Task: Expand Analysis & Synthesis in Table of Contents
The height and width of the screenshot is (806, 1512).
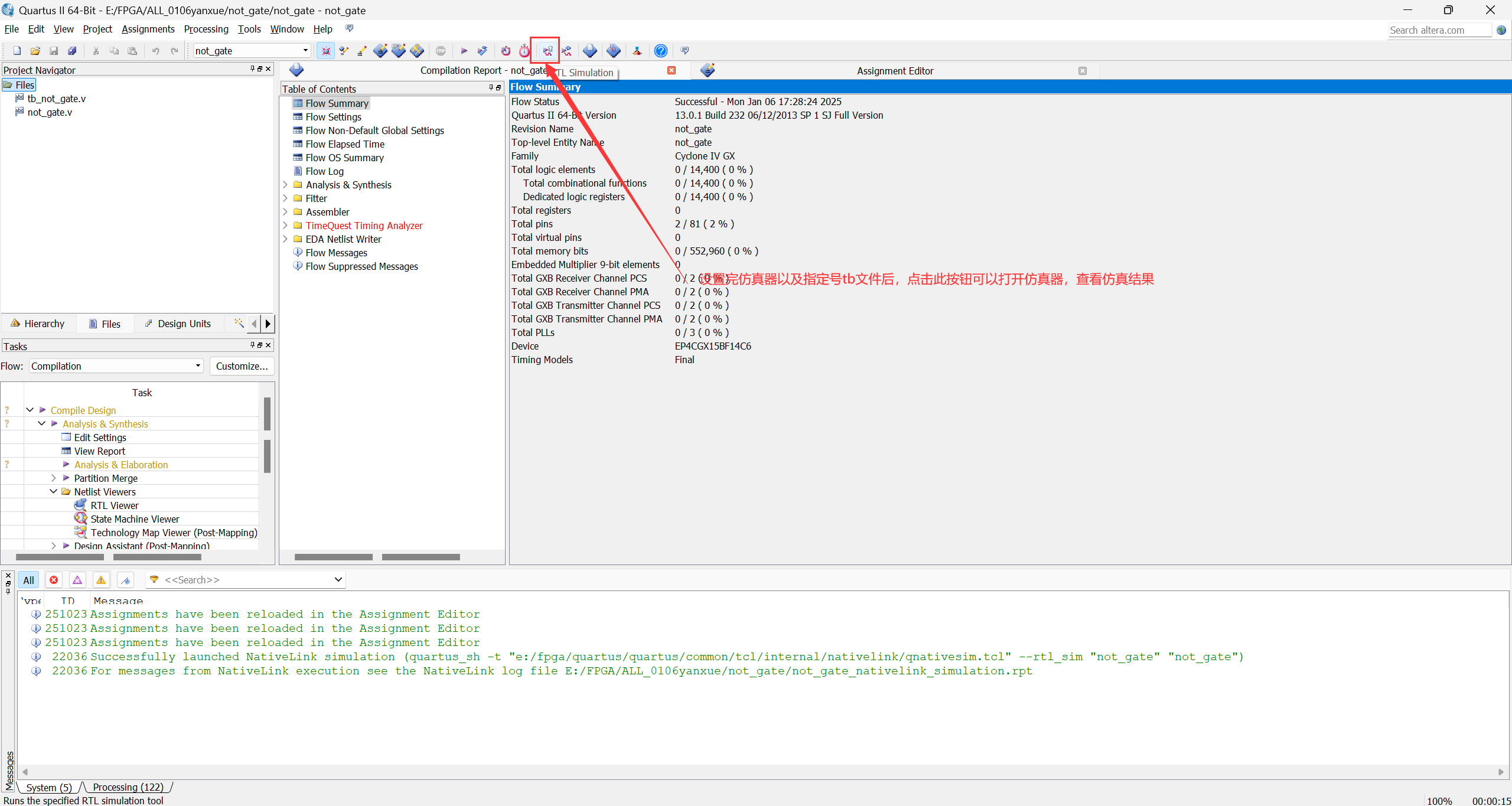Action: (285, 185)
